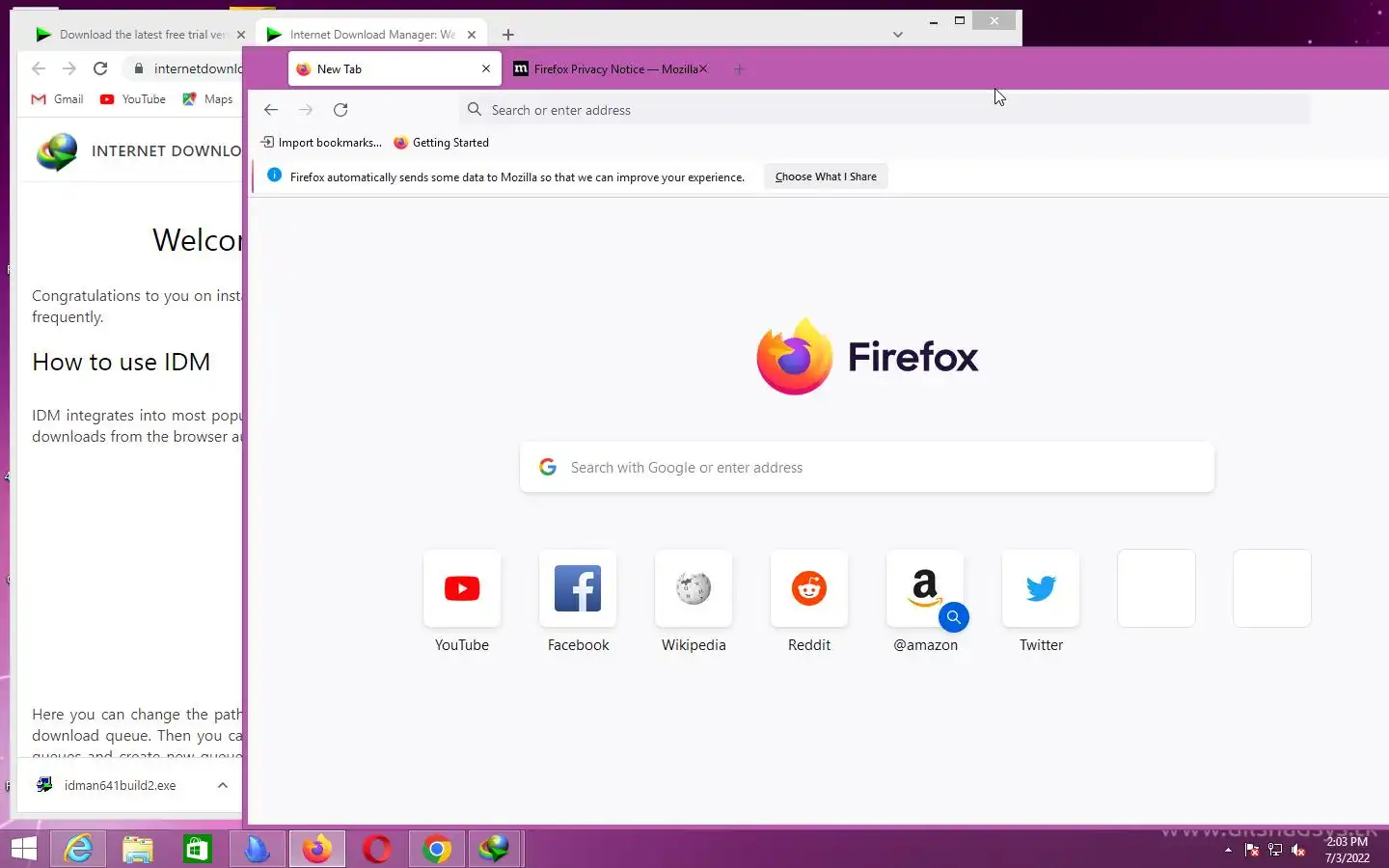Click the Search with Google box
This screenshot has width=1389, height=868.
[867, 467]
